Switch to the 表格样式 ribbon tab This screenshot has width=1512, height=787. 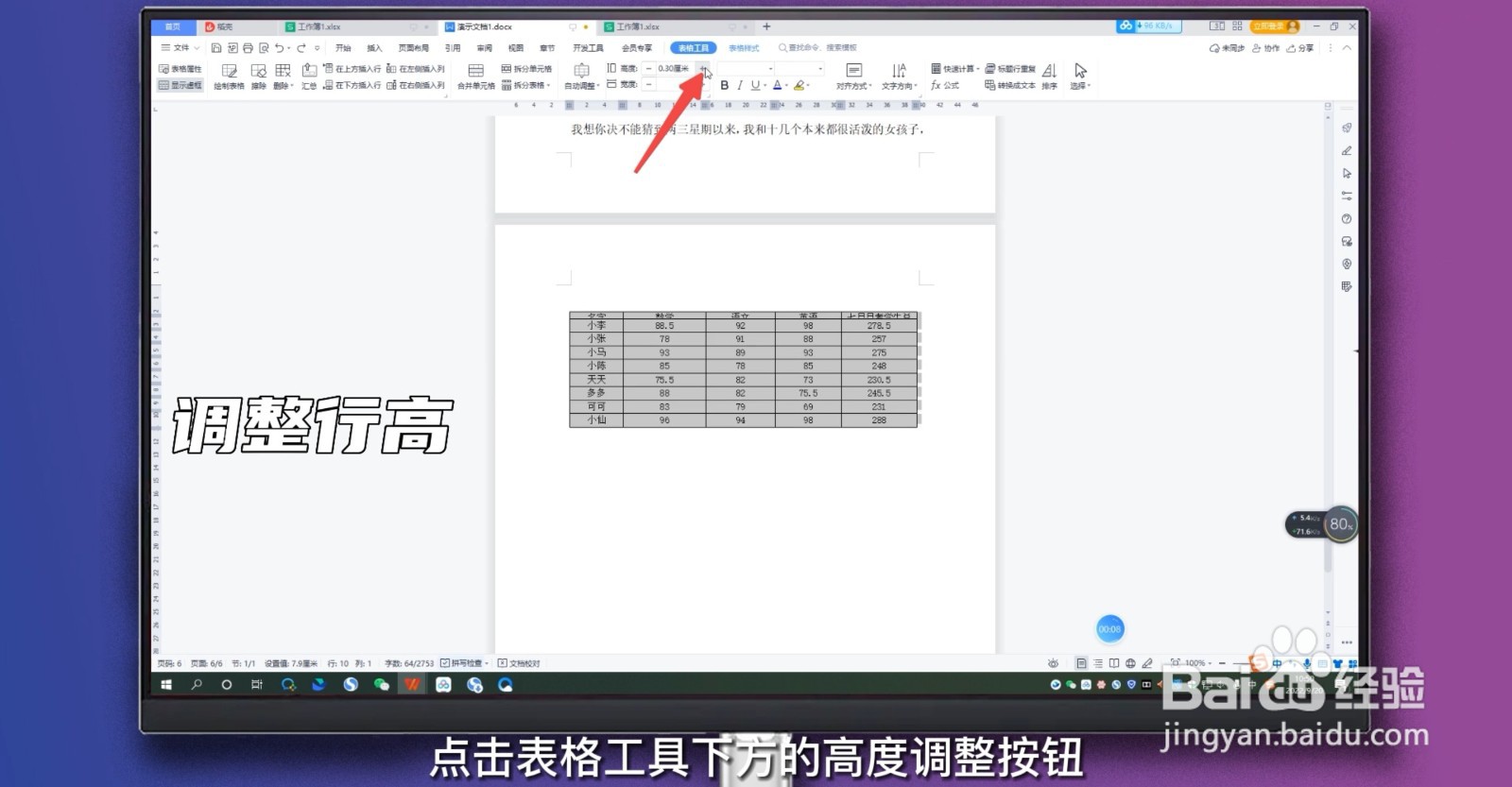(744, 47)
